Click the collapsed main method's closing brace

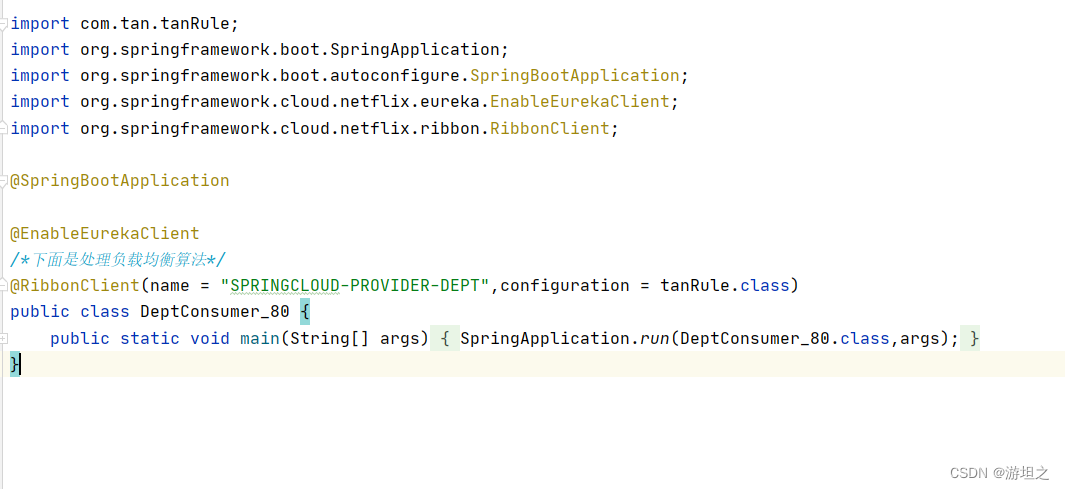coord(974,339)
